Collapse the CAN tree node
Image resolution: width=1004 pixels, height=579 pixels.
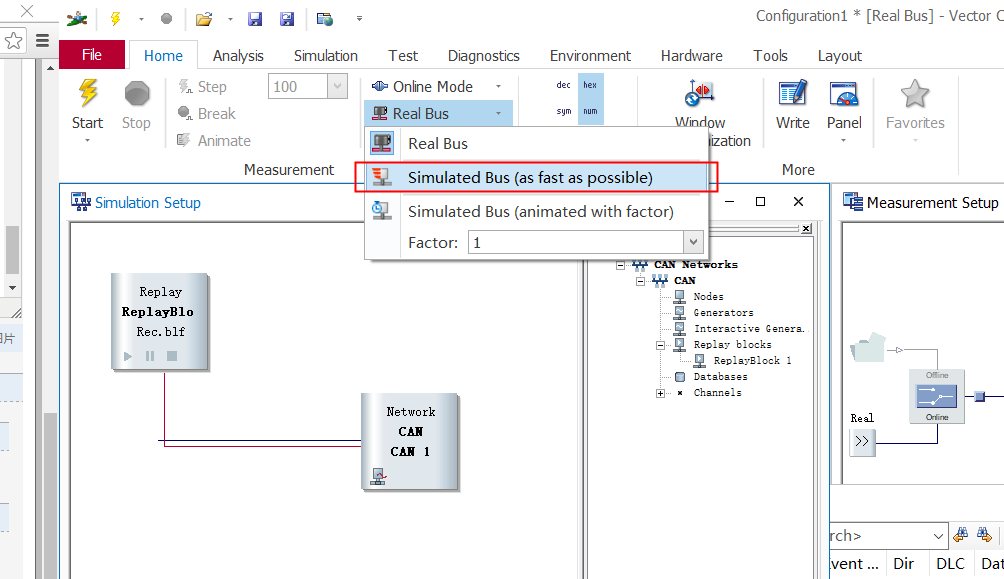tap(640, 281)
